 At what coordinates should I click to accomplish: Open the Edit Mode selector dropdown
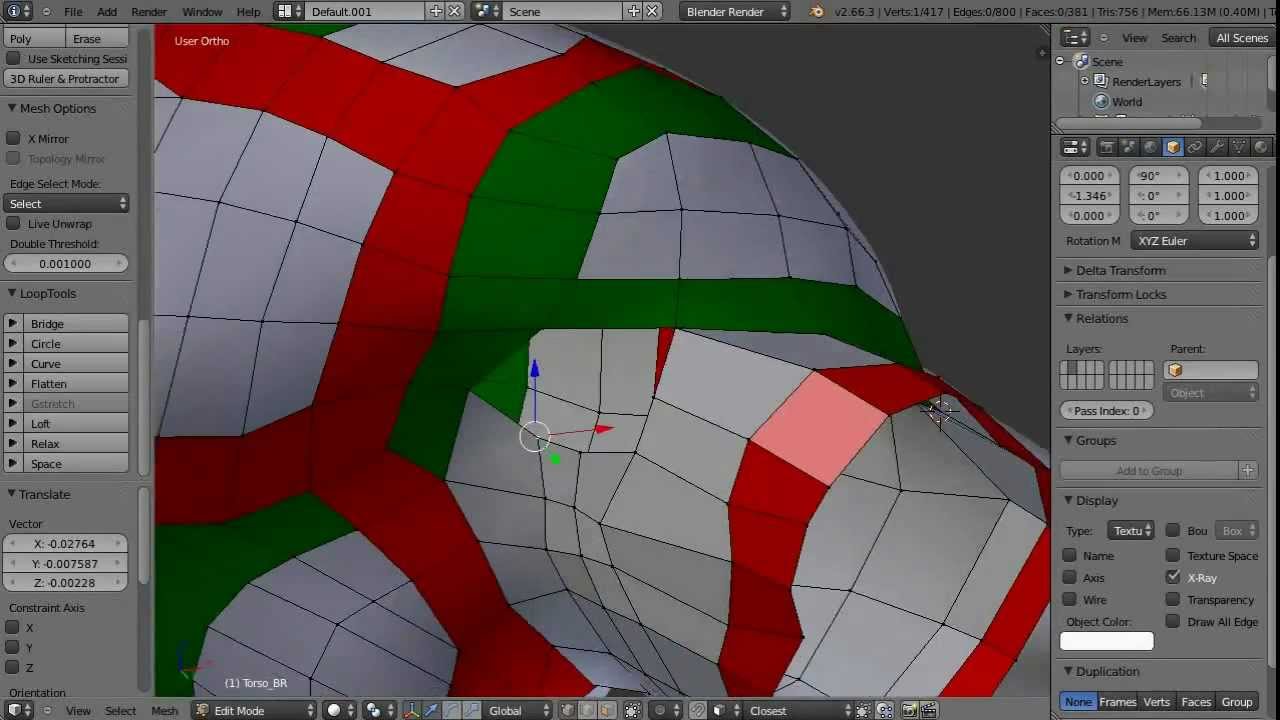coord(254,710)
